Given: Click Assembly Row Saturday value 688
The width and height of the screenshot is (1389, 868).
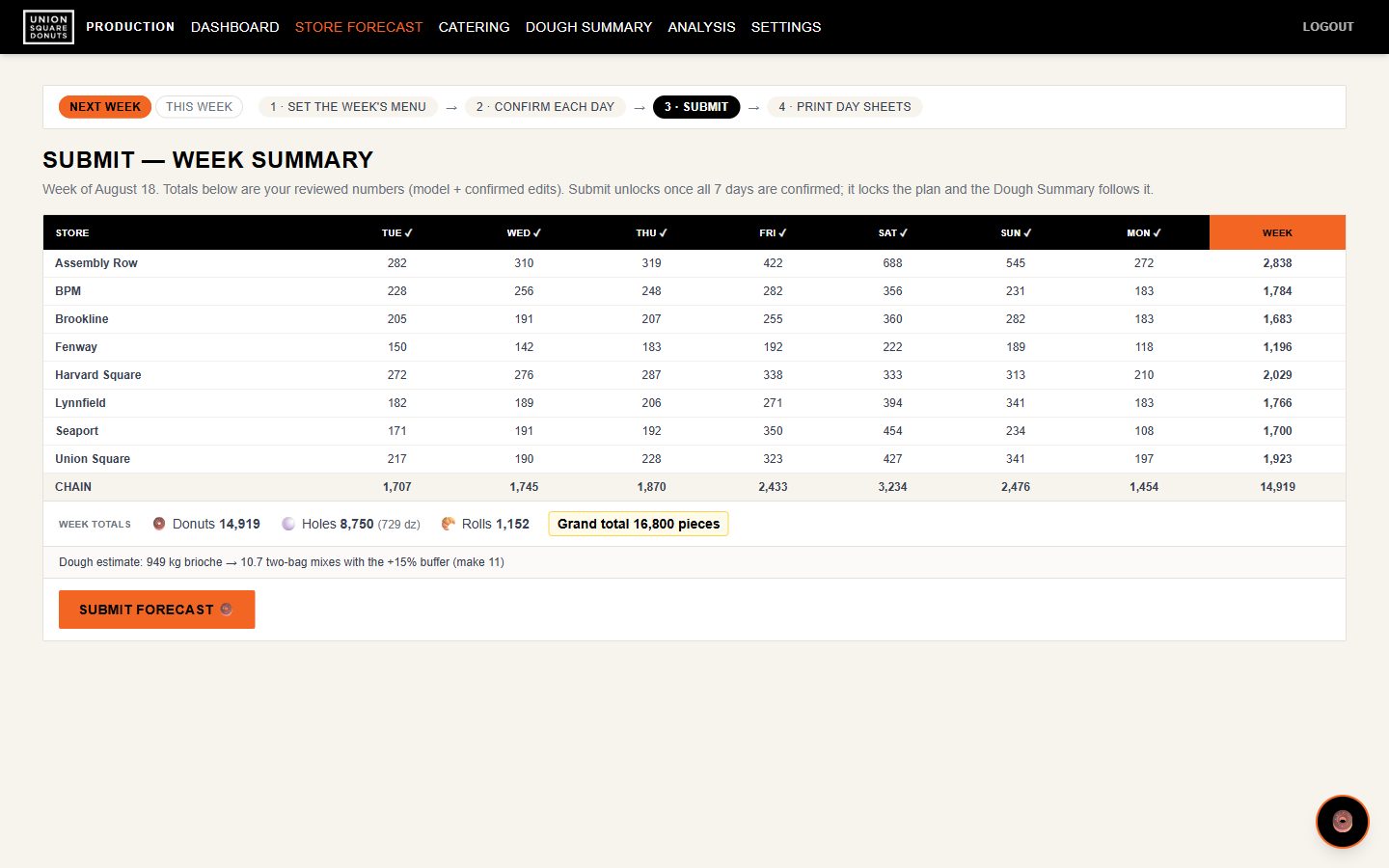Looking at the screenshot, I should pos(892,263).
